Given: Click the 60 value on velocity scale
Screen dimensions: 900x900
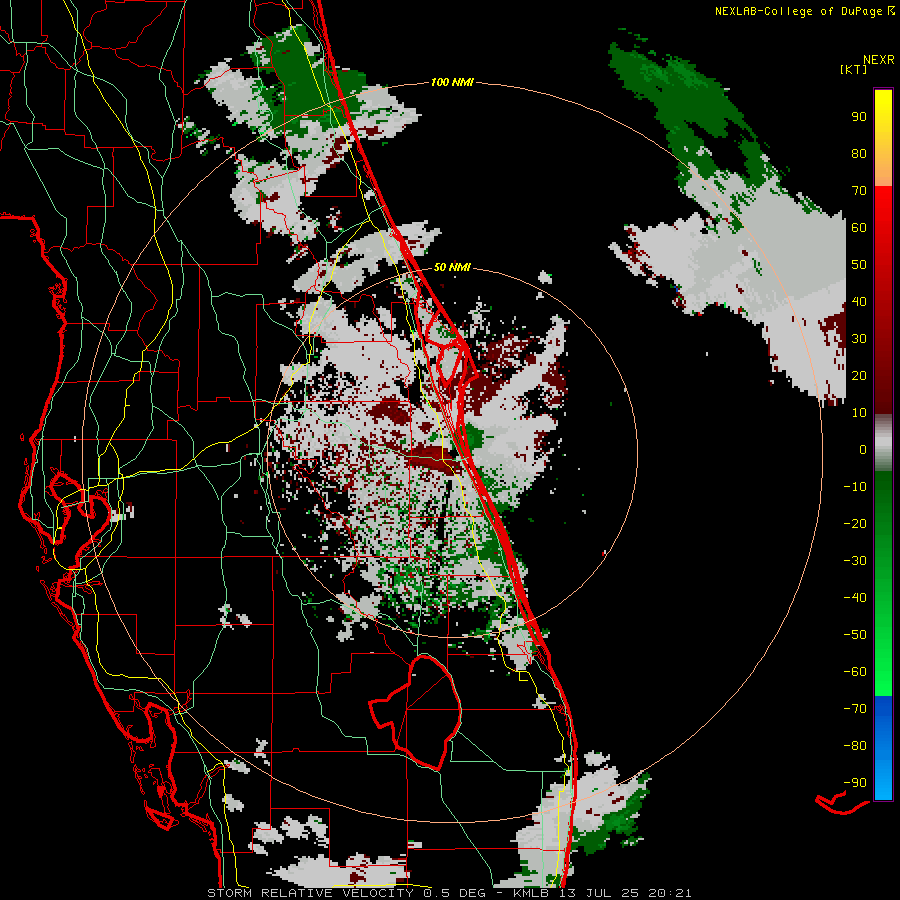Looking at the screenshot, I should point(859,227).
